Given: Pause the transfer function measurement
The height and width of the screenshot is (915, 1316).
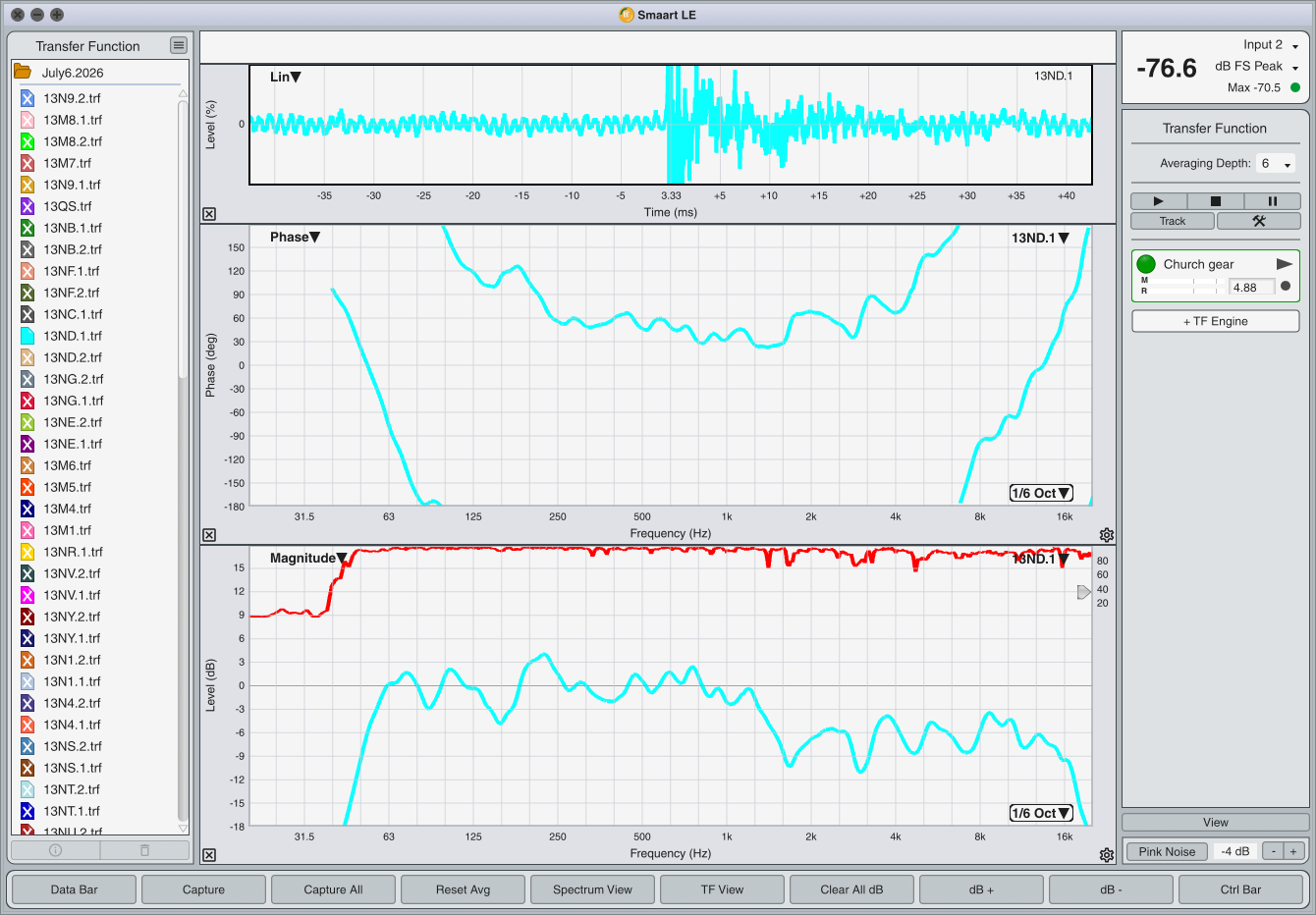Looking at the screenshot, I should (1272, 201).
